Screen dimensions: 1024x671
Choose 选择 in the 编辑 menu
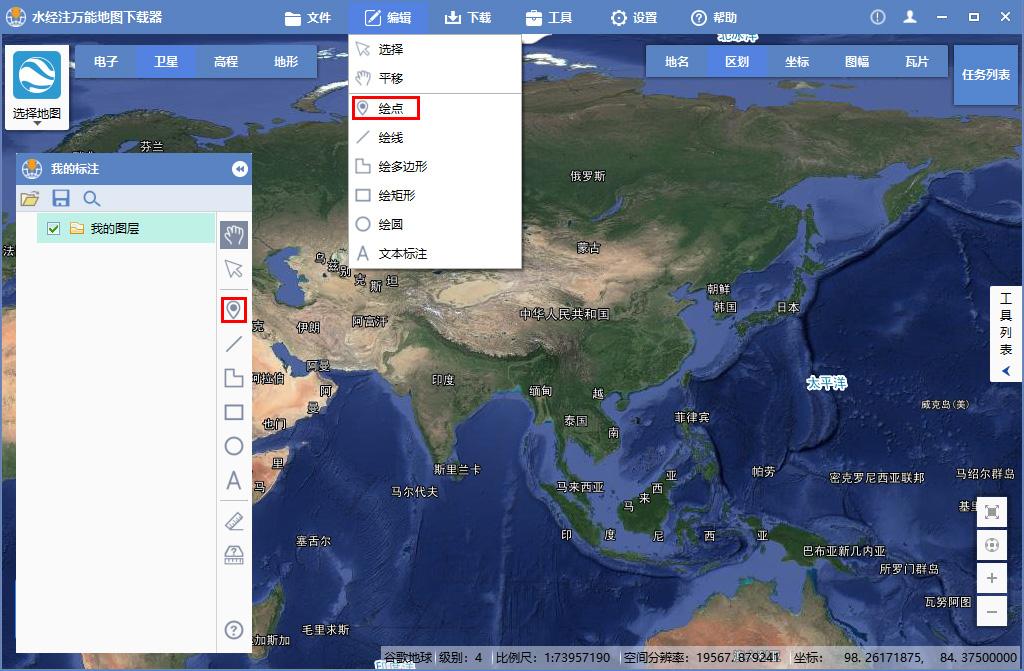pyautogui.click(x=435, y=50)
